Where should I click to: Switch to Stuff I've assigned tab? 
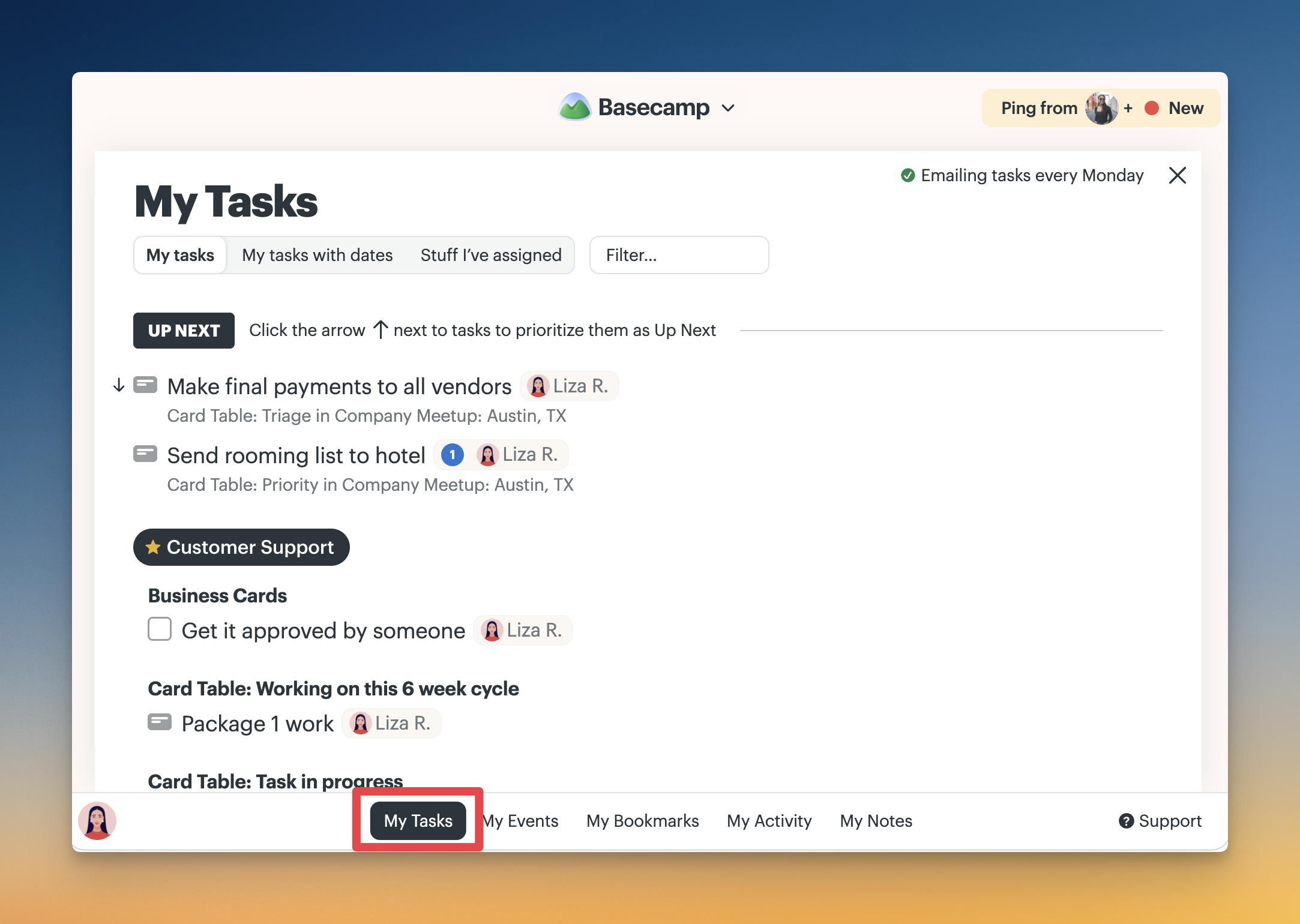point(491,255)
